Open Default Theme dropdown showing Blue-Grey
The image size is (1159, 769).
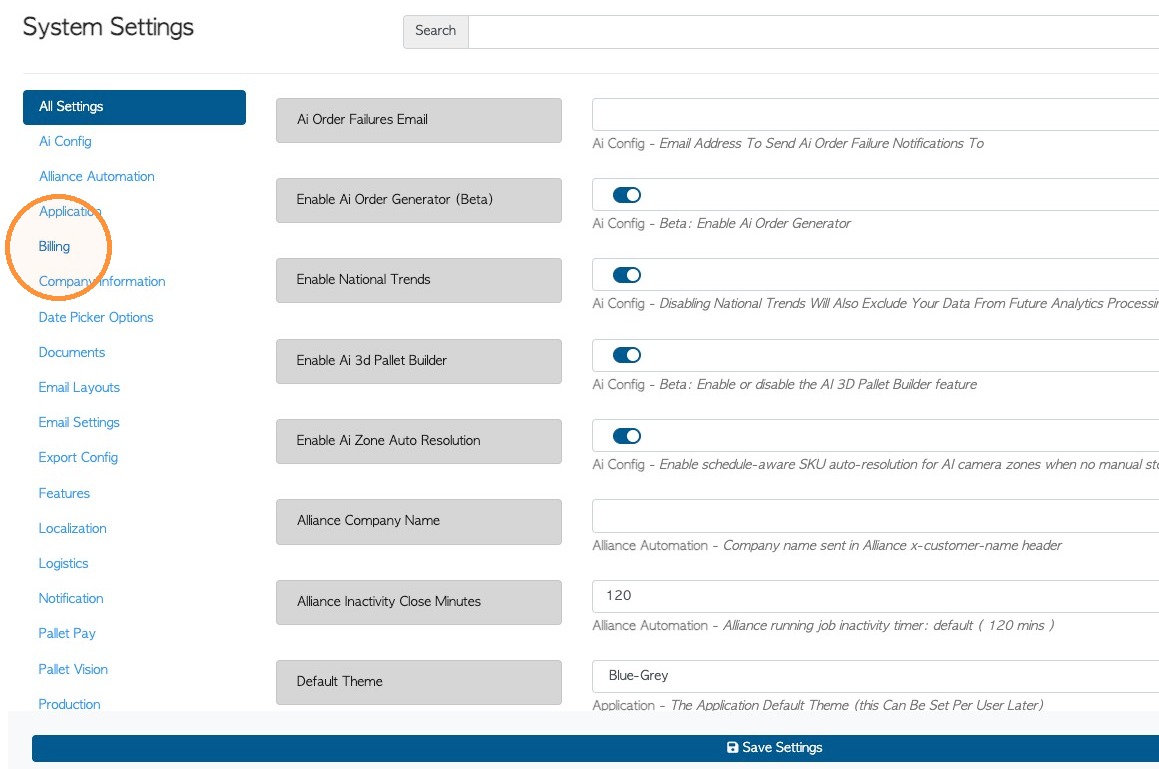pyautogui.click(x=875, y=676)
